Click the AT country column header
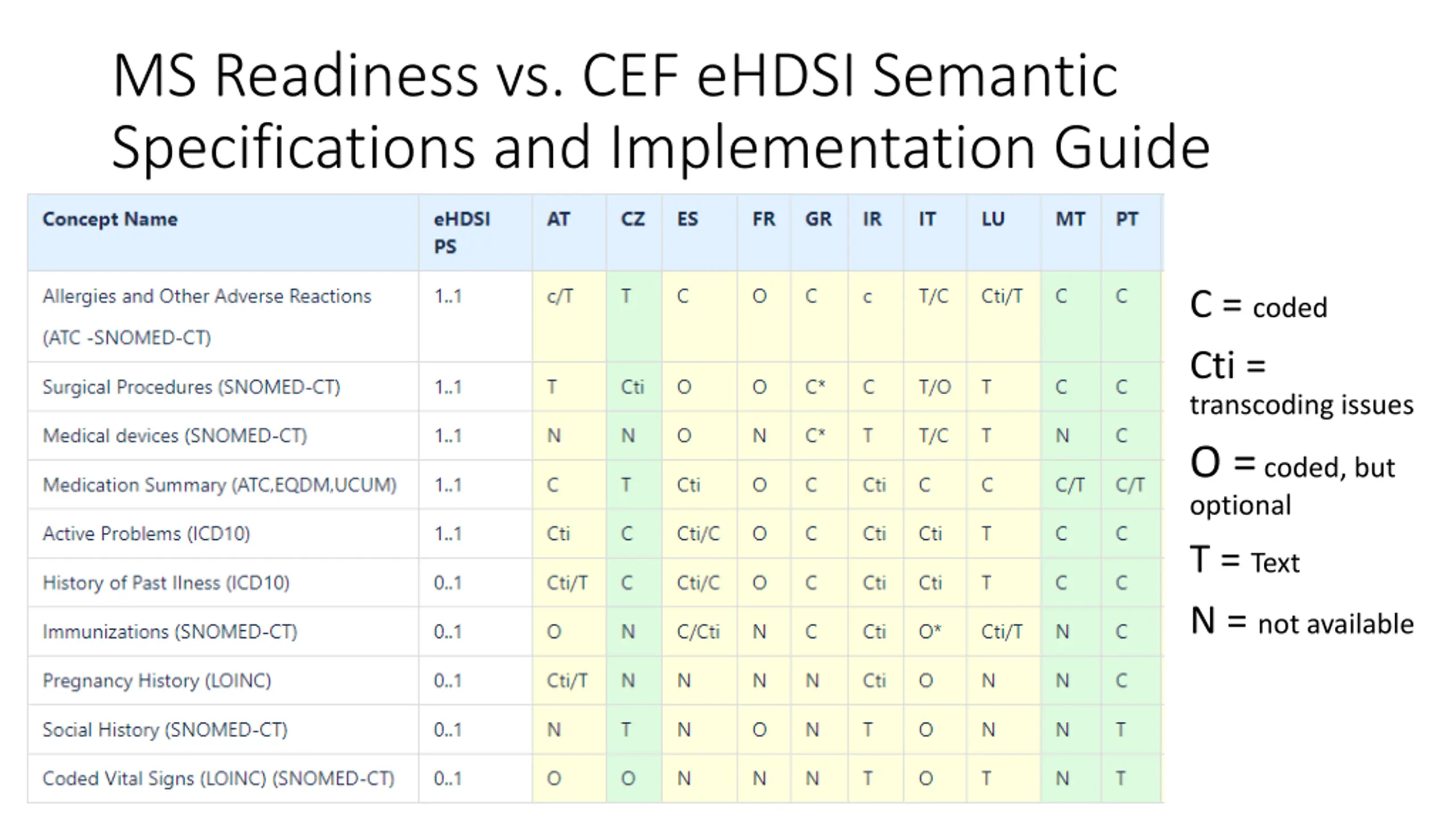This screenshot has width=1456, height=819. pyautogui.click(x=558, y=220)
